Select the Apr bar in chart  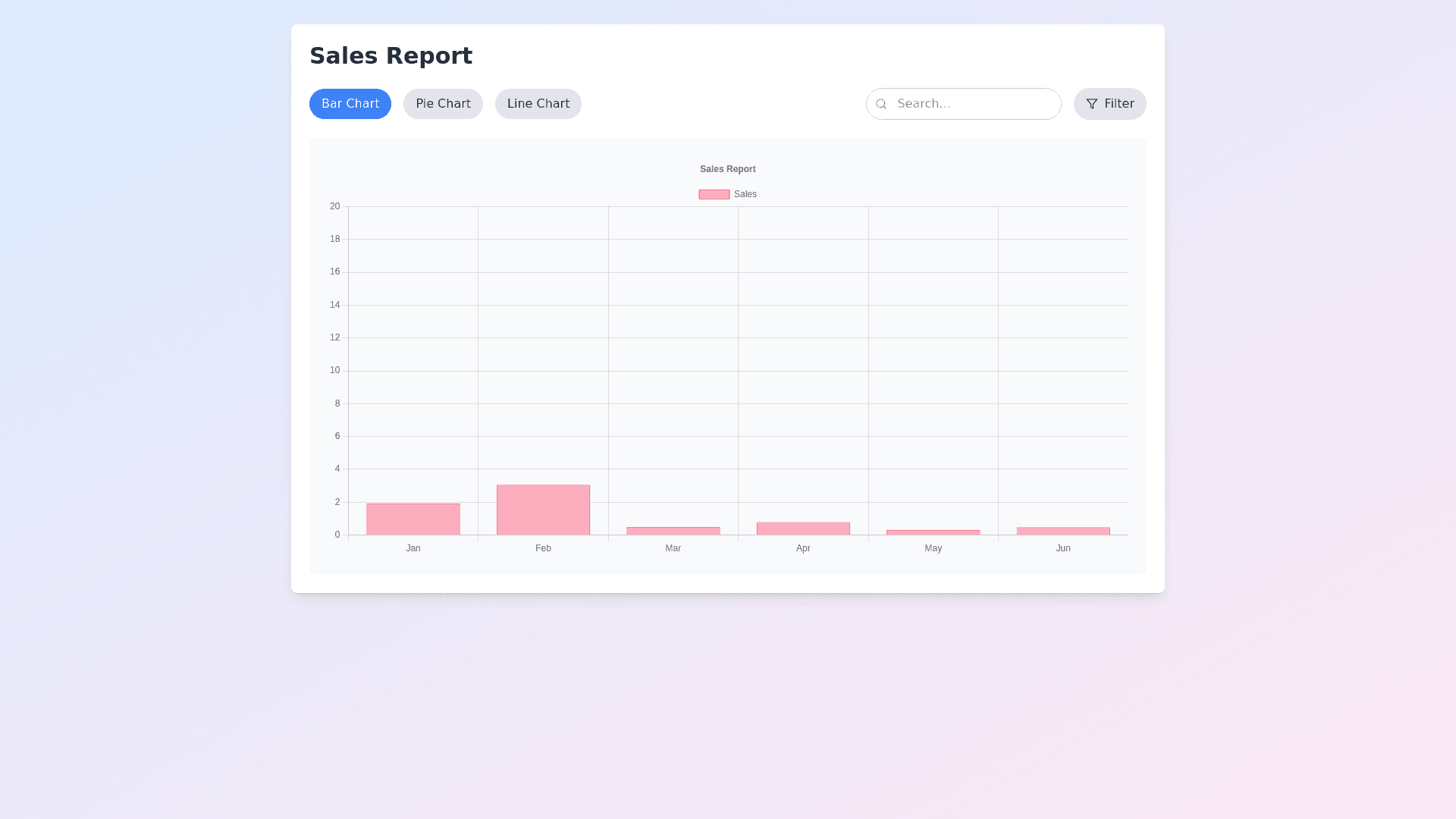(803, 529)
